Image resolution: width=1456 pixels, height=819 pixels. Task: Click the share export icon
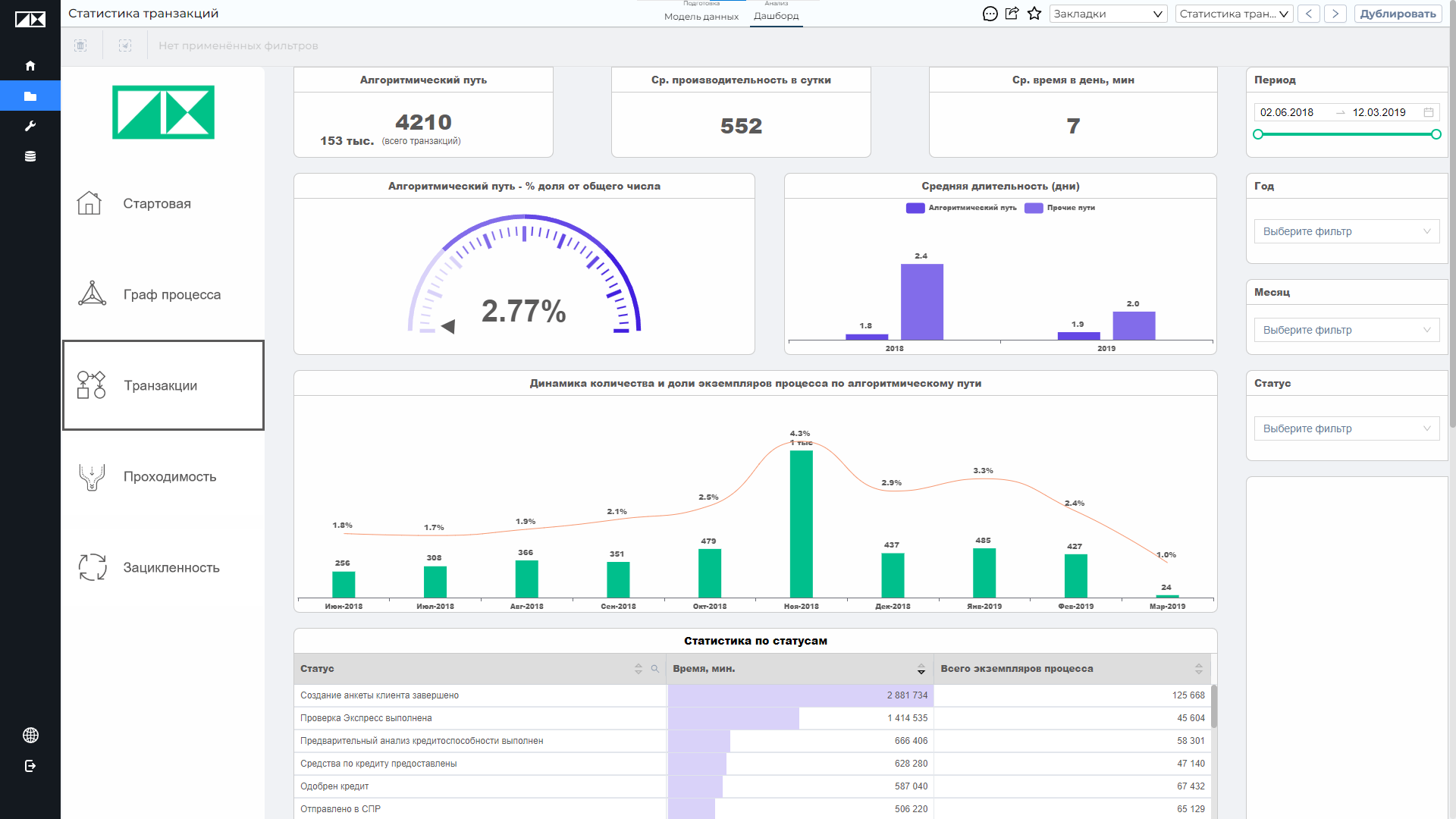pyautogui.click(x=1012, y=14)
